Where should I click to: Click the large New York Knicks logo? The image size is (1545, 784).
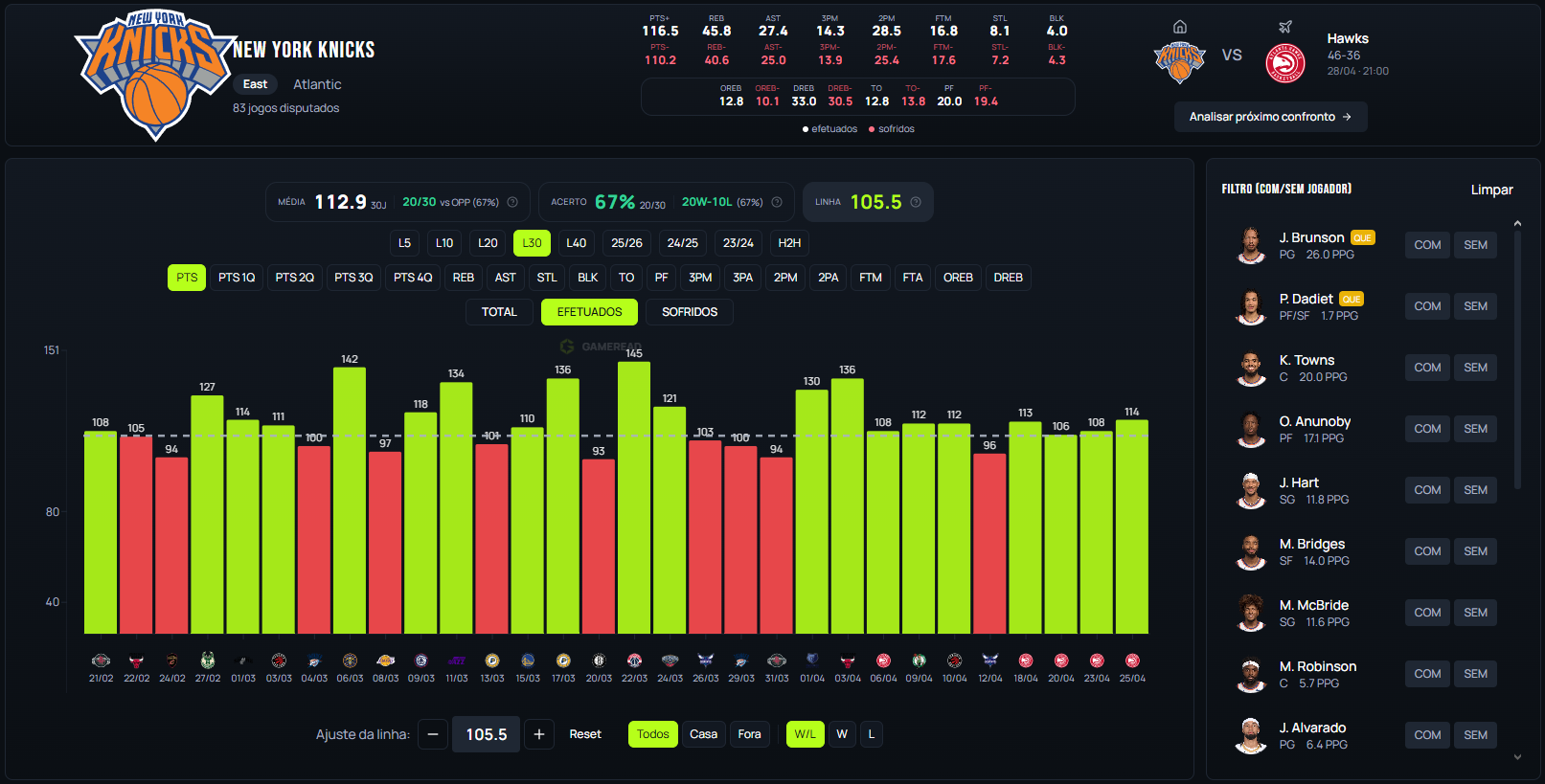(x=156, y=76)
